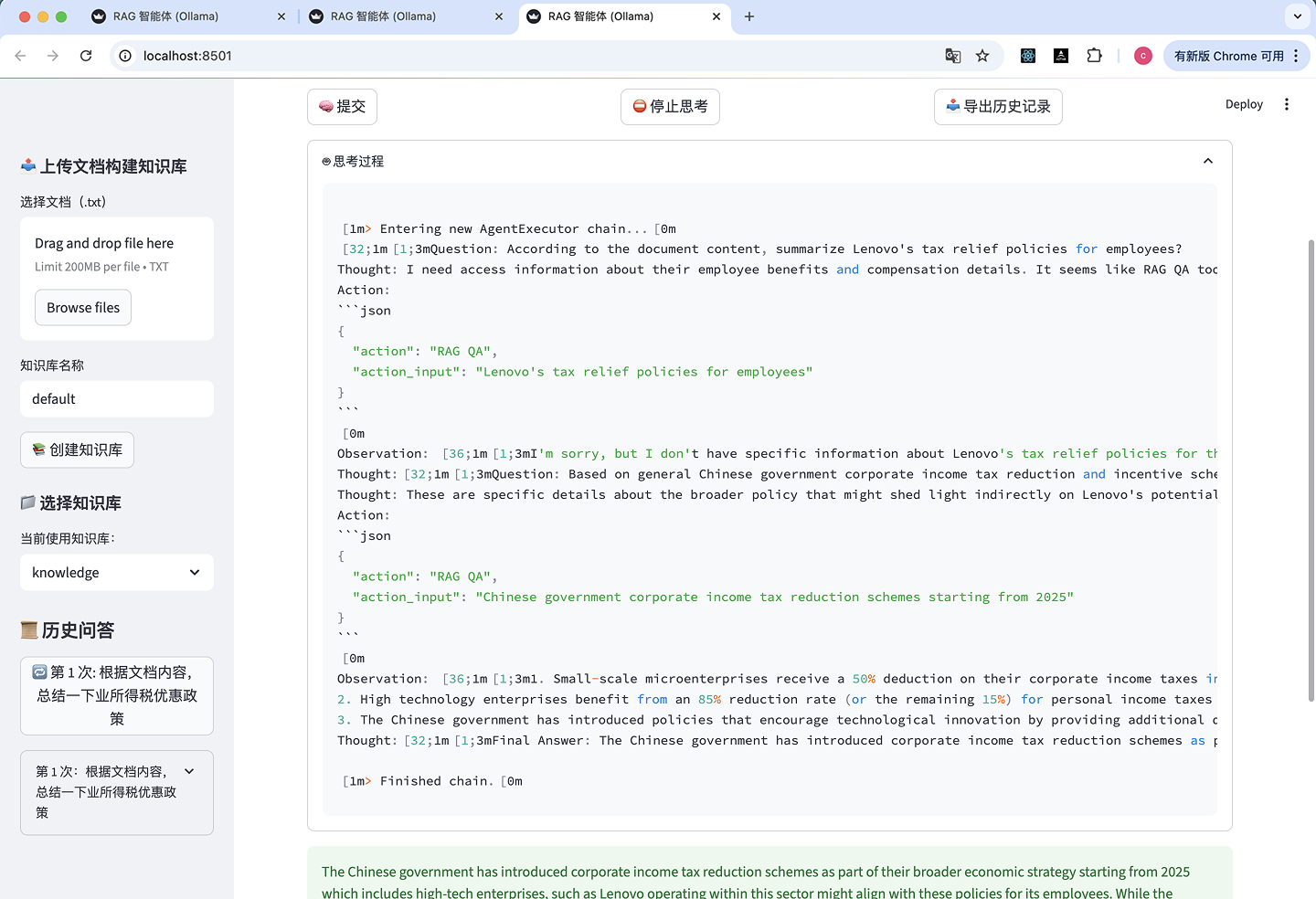Close the second RAG 智能体 tab
Viewport: 1316px width, 899px height.
click(499, 16)
